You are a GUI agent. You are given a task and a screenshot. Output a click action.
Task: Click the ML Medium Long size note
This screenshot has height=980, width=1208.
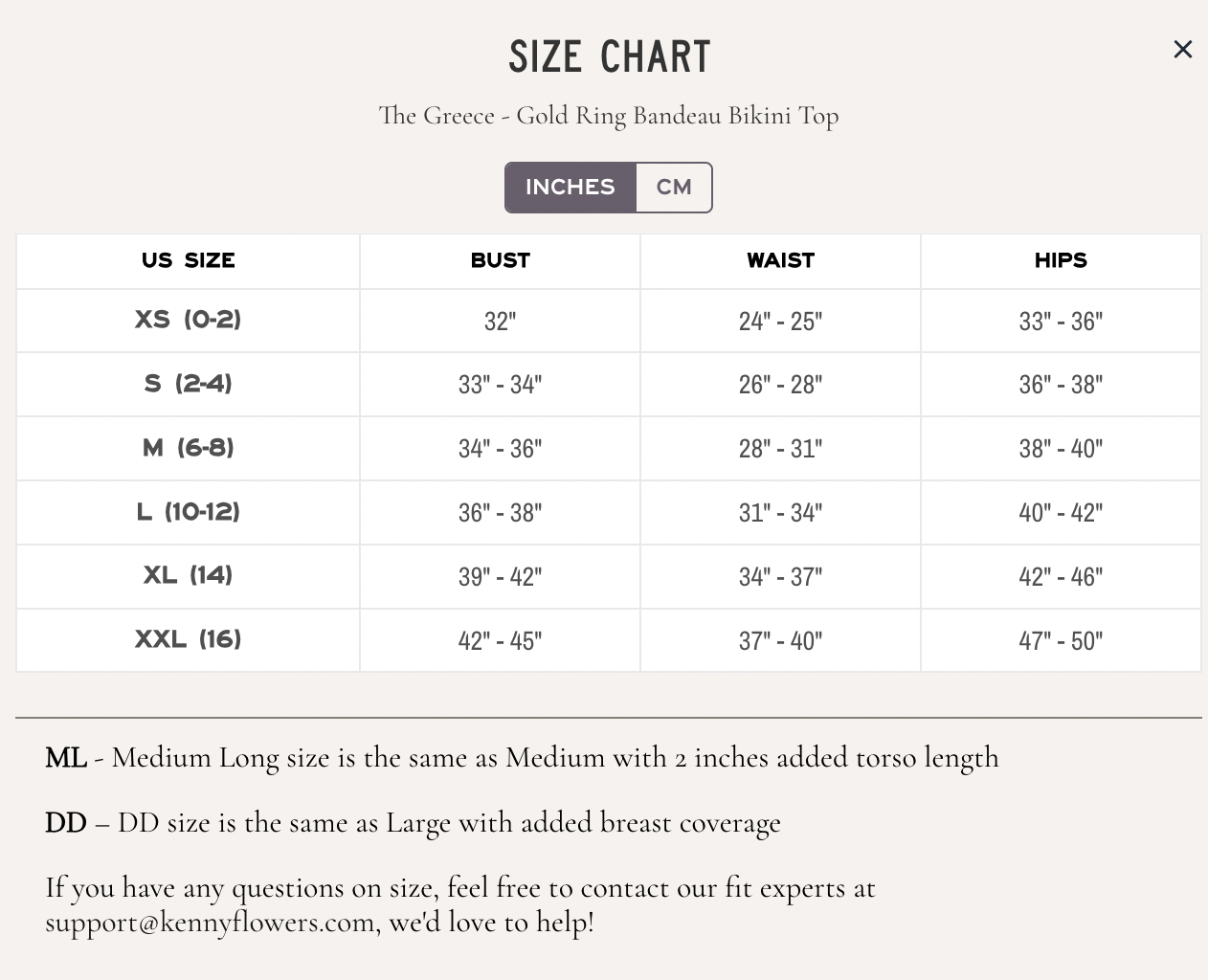pos(522,758)
